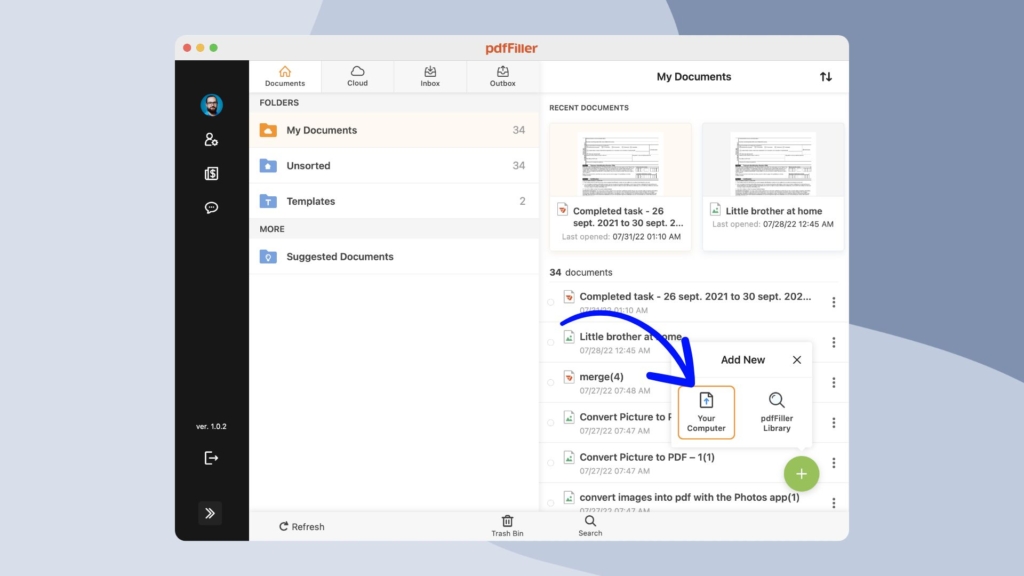This screenshot has width=1024, height=576.
Task: Switch to the Cloud tab
Action: tap(357, 76)
